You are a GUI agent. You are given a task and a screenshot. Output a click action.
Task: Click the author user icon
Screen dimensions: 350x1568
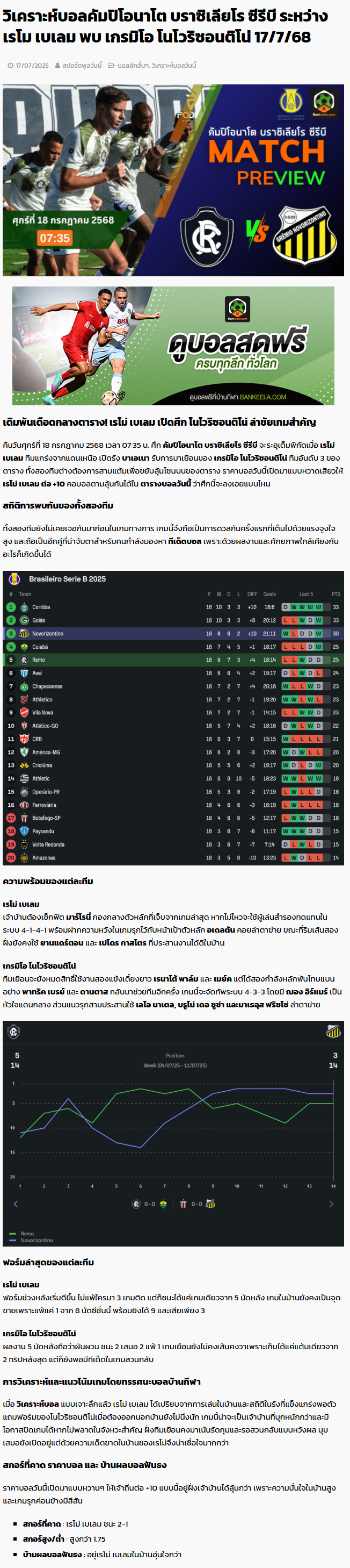57,66
